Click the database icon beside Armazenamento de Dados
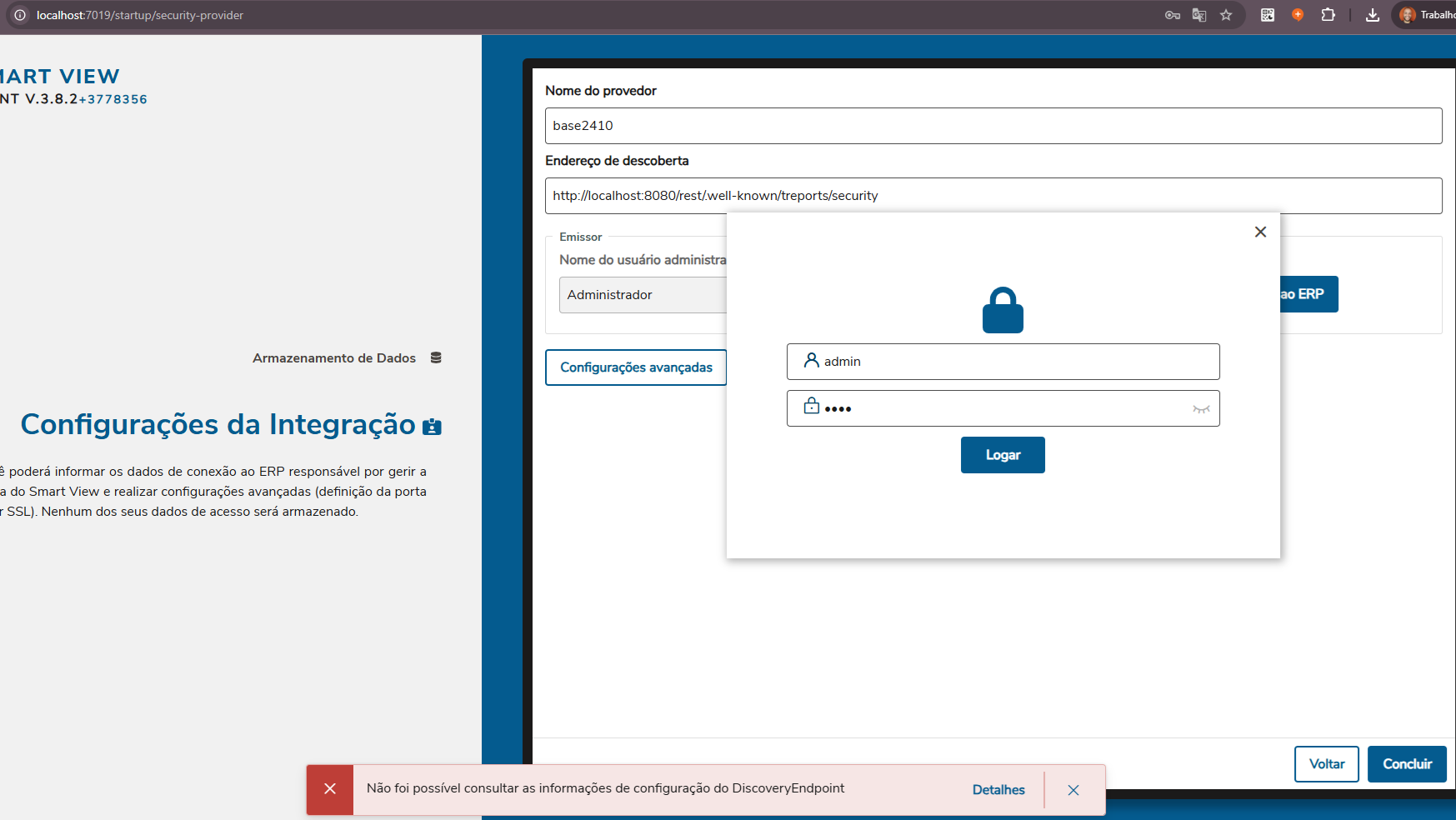 click(x=436, y=357)
